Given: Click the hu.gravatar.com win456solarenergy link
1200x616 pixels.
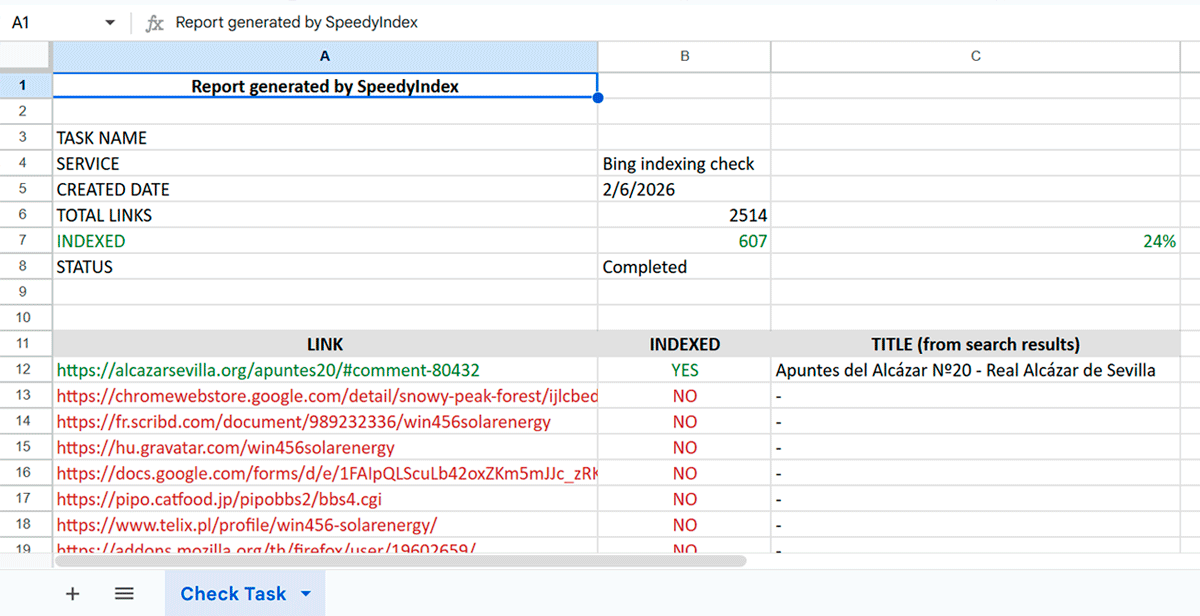Looking at the screenshot, I should (225, 448).
